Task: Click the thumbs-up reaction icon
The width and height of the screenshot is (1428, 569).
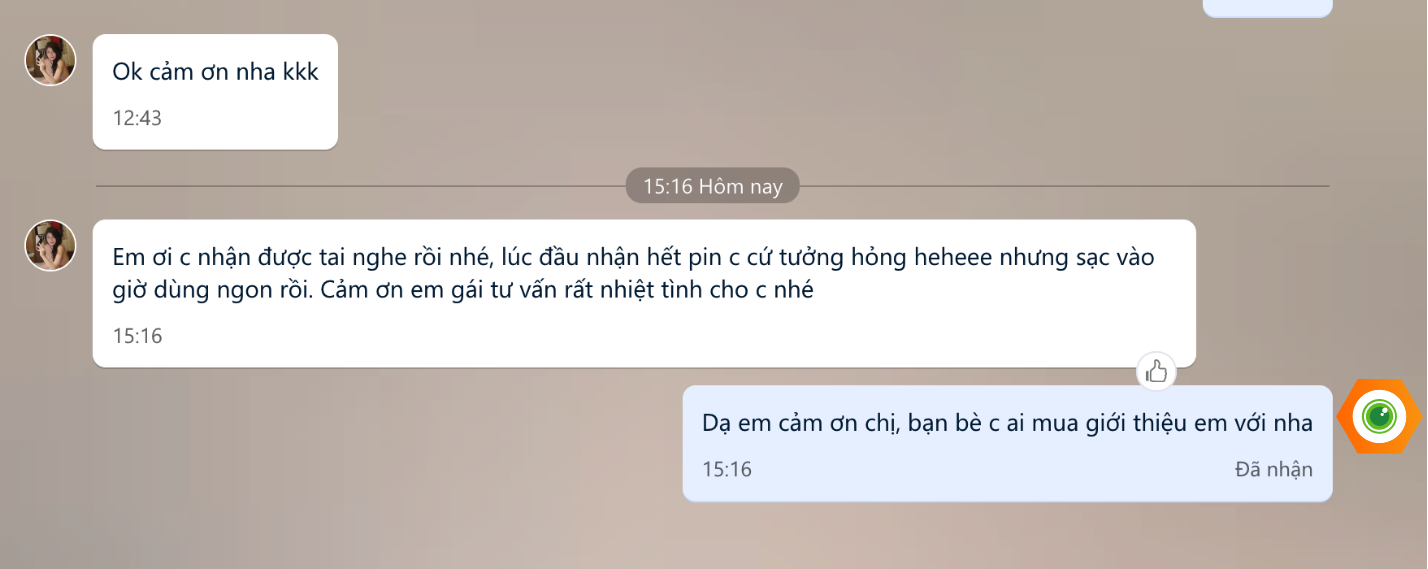Action: point(1156,372)
